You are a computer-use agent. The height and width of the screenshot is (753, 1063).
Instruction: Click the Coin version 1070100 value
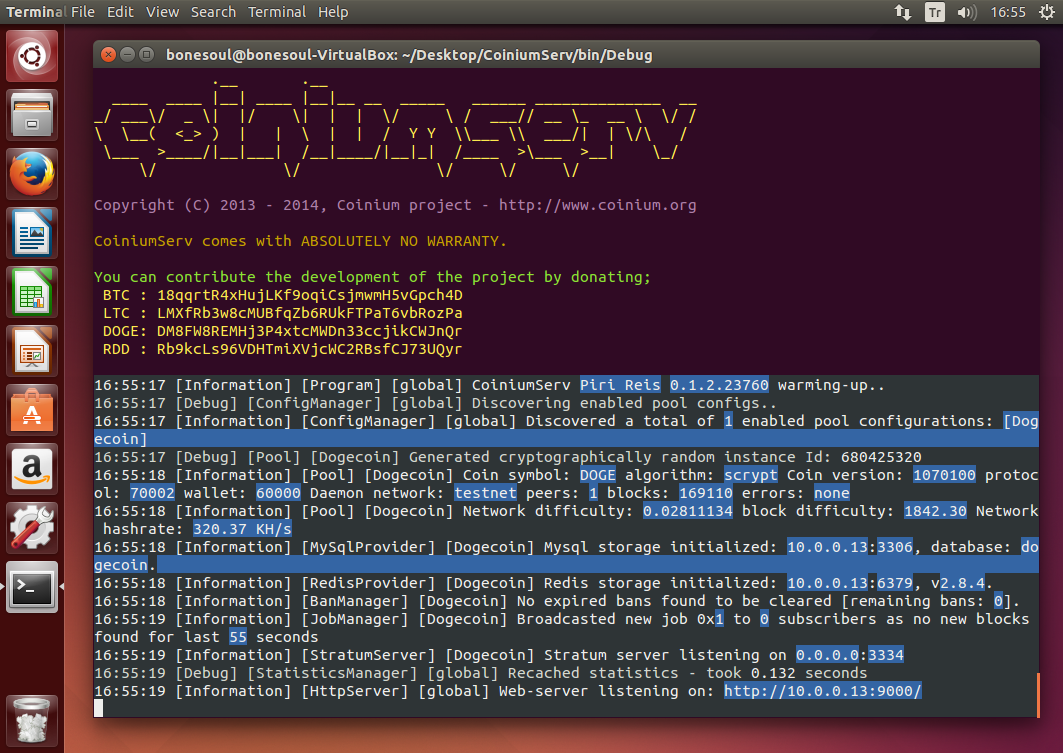pos(944,475)
